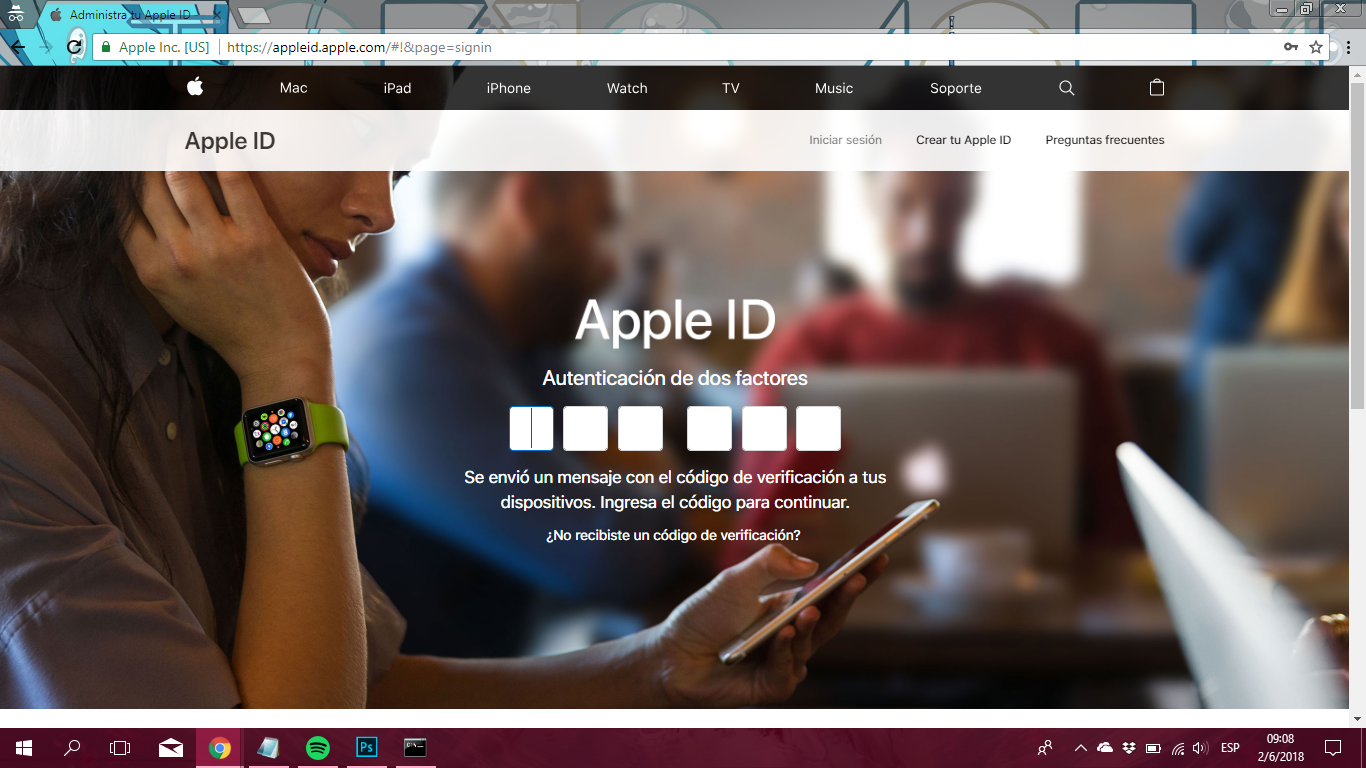Focus the sixth verification code digit box

(818, 428)
